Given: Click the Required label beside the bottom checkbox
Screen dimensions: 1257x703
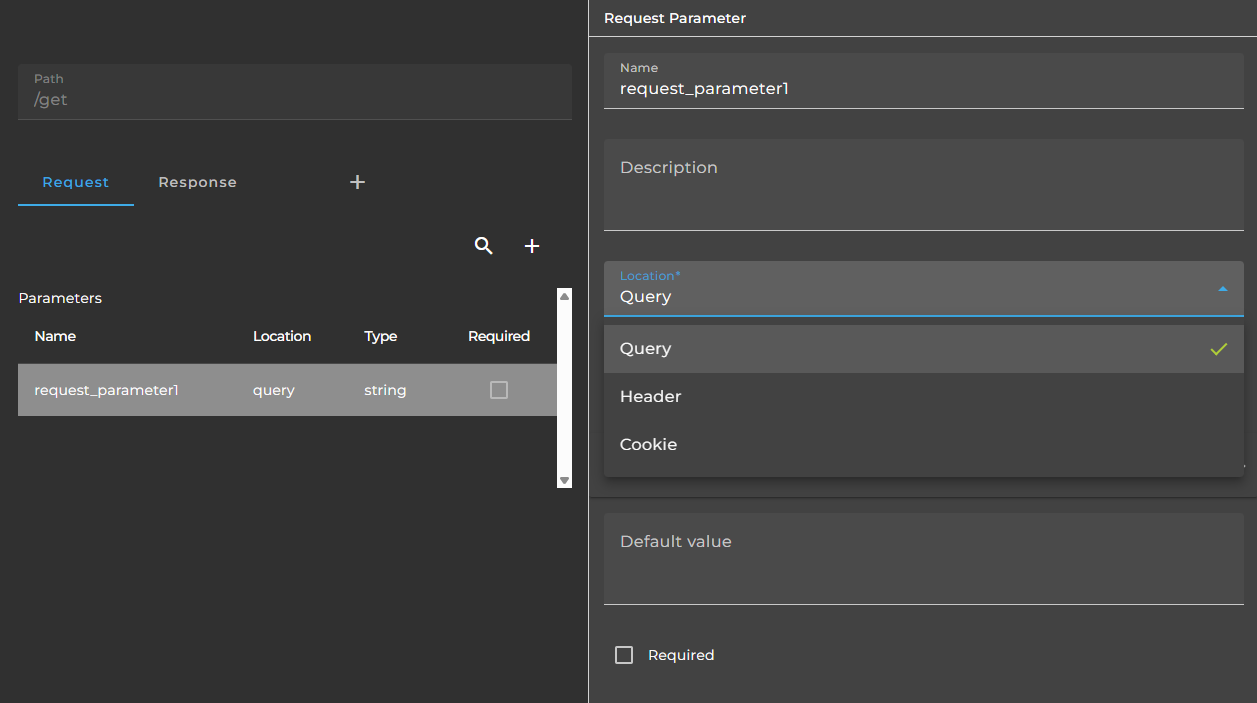Looking at the screenshot, I should [681, 655].
